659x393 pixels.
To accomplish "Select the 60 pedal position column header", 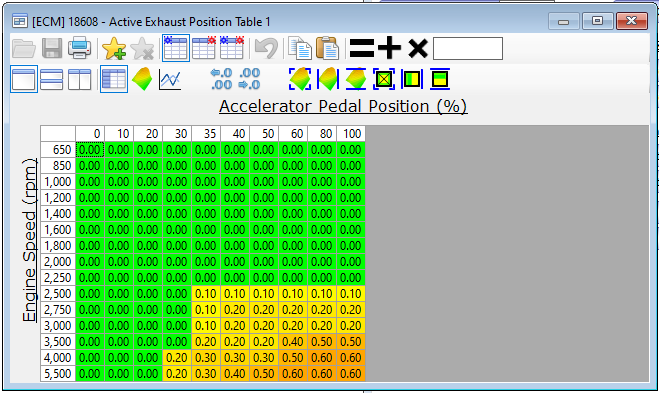I will pyautogui.click(x=293, y=134).
